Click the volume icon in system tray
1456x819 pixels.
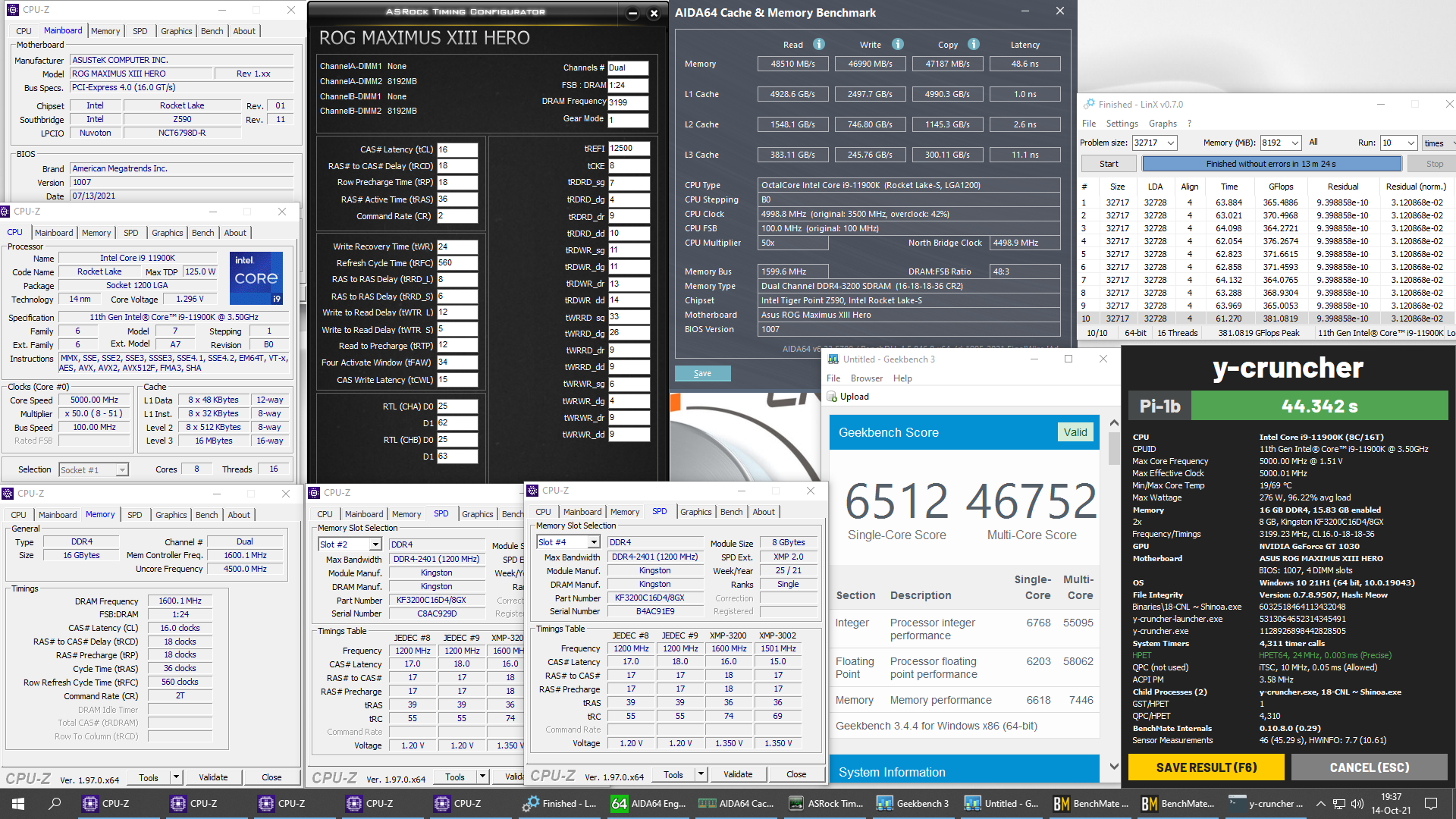(x=1357, y=803)
